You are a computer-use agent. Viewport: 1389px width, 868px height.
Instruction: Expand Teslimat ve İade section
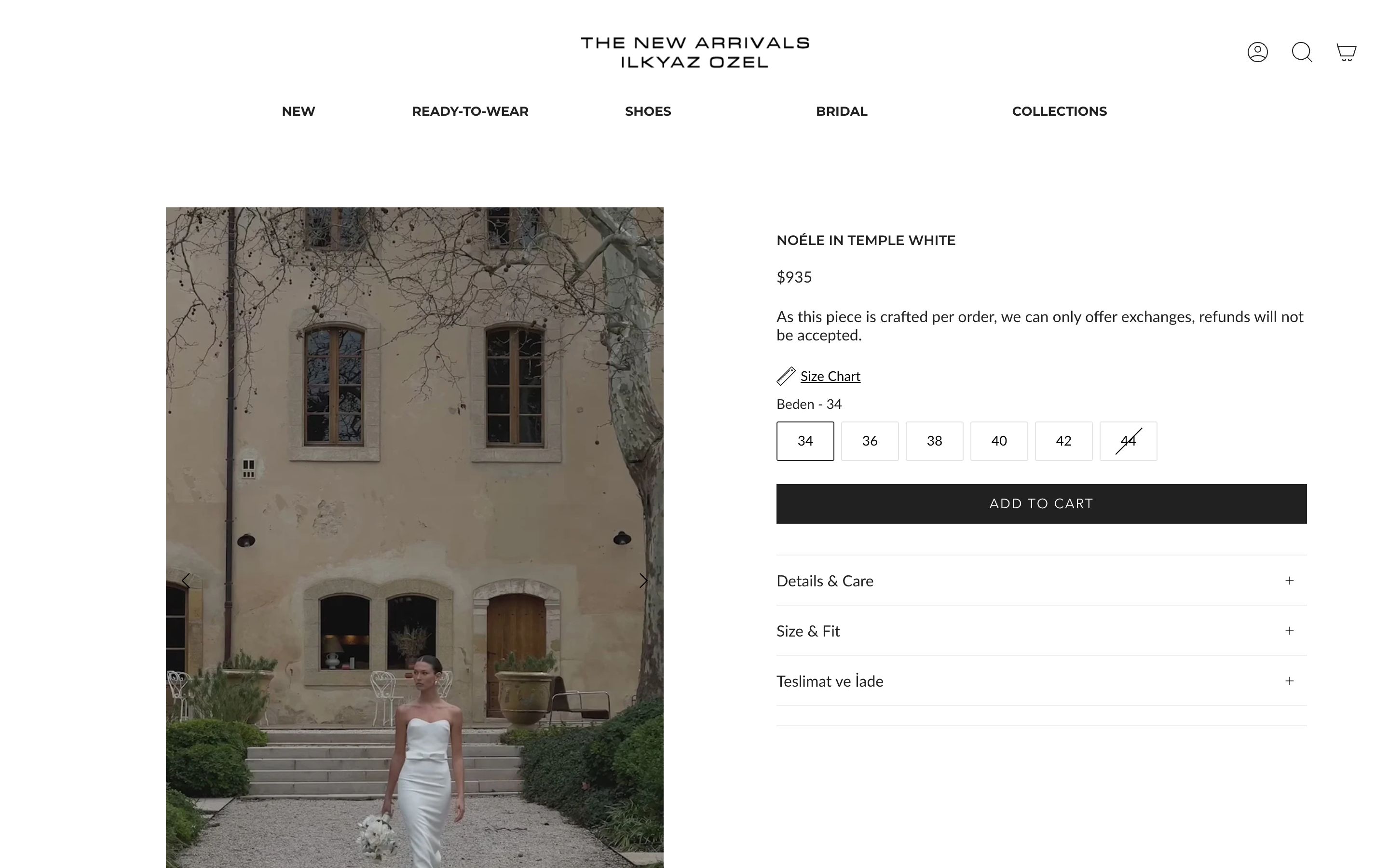tap(1041, 681)
